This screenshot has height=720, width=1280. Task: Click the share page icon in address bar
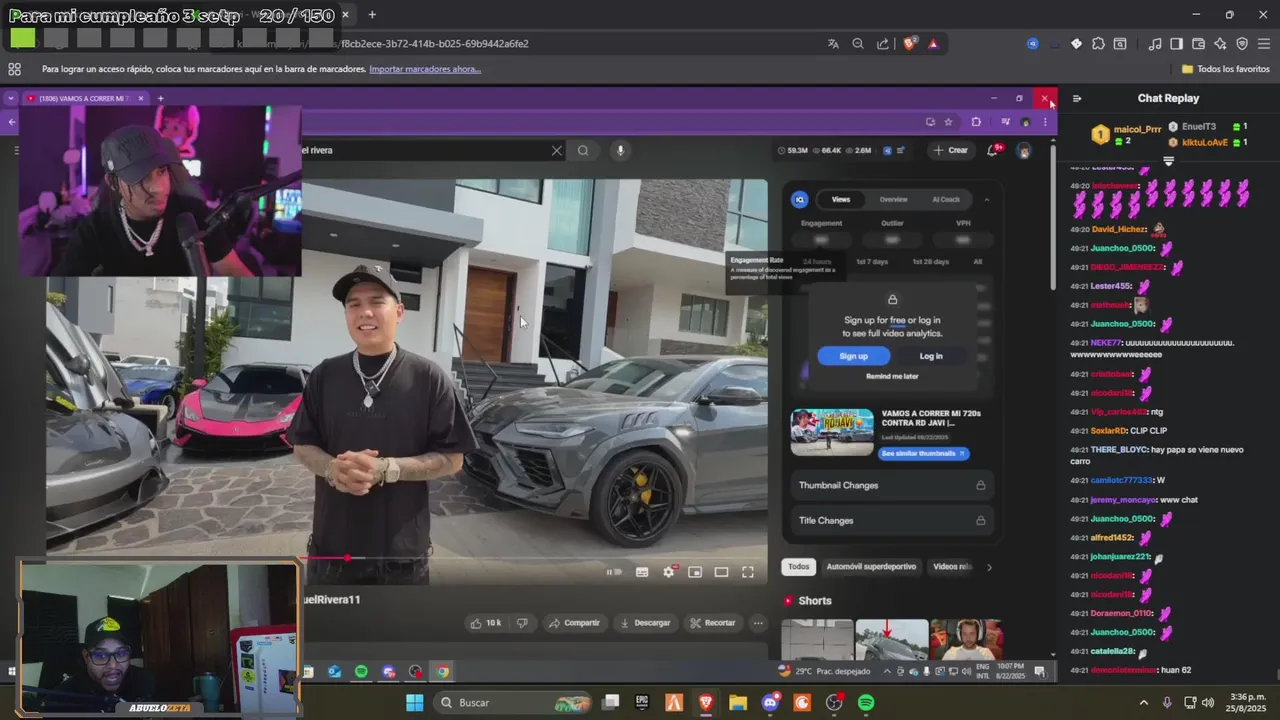click(x=883, y=44)
